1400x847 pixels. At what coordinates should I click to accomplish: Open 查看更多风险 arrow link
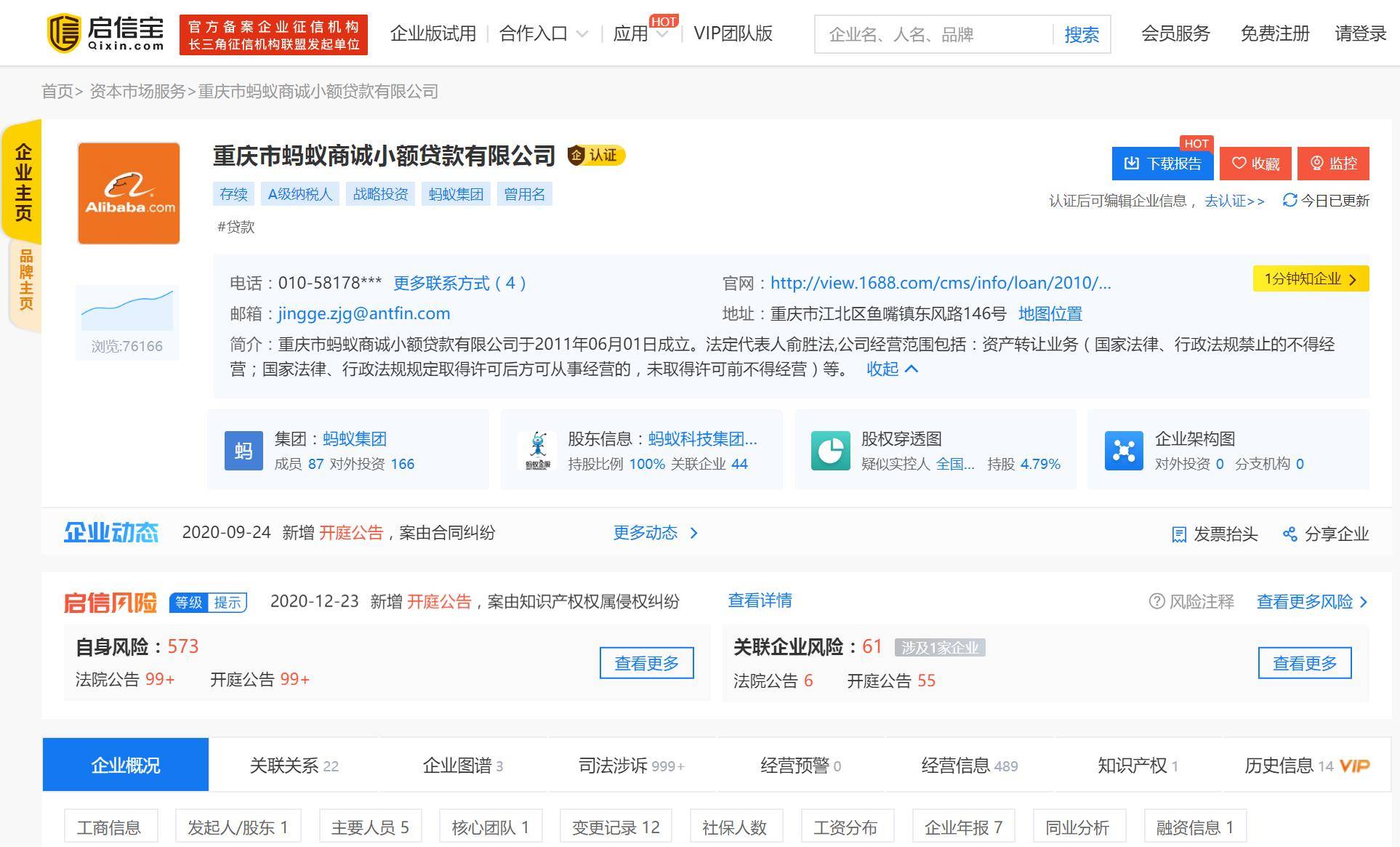click(x=1312, y=601)
